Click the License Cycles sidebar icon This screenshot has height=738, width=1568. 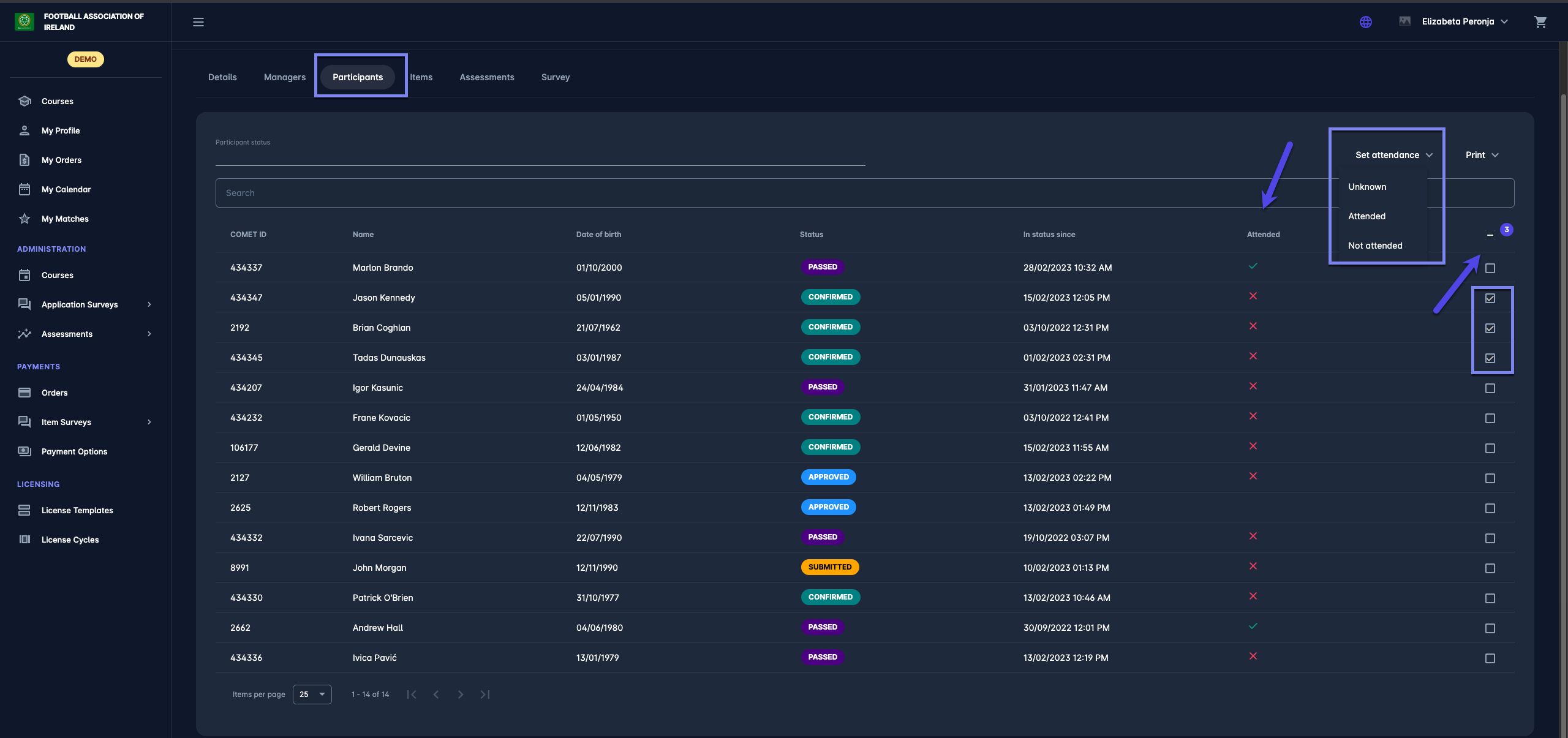click(24, 540)
